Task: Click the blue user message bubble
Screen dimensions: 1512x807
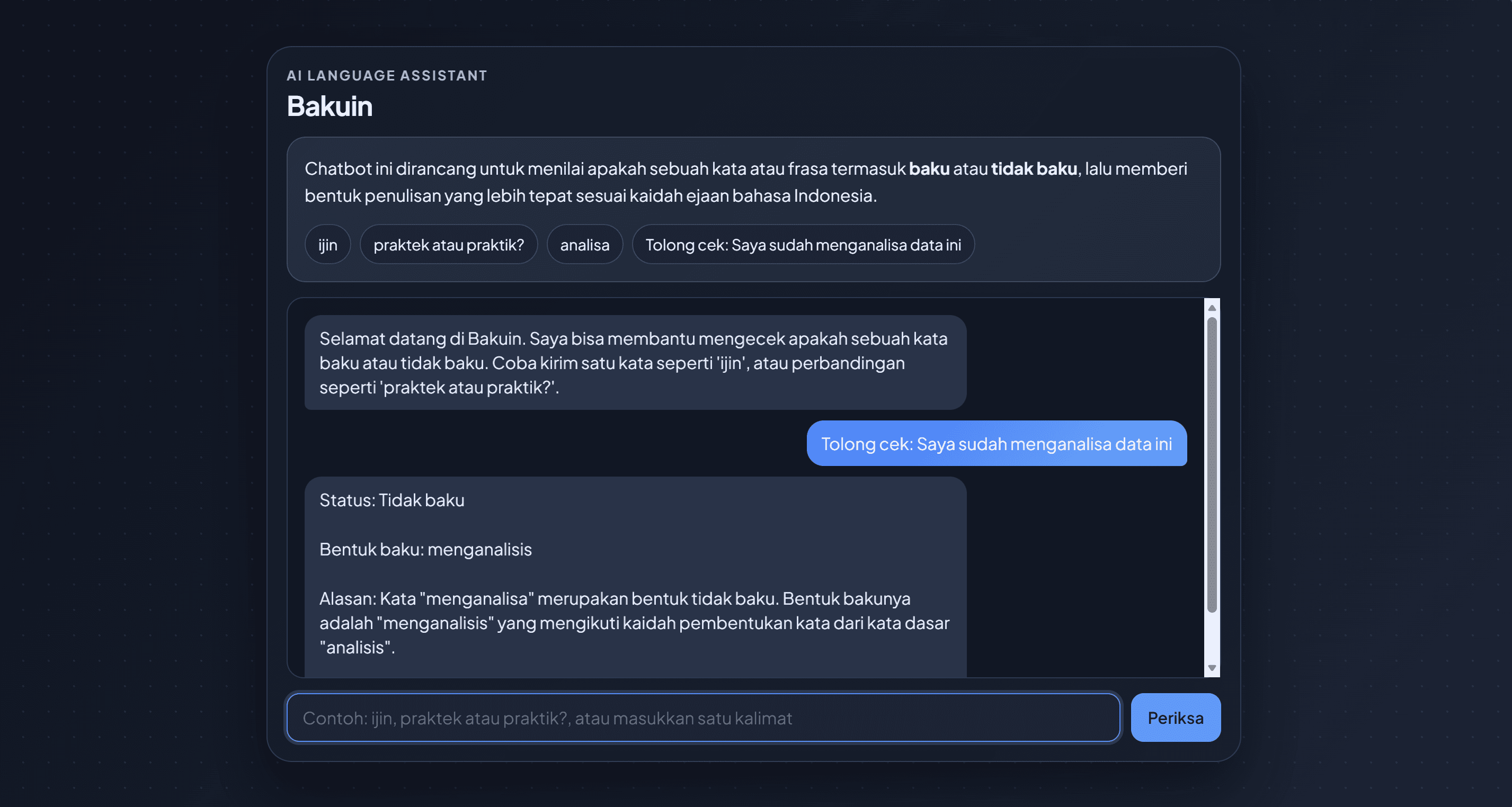Action: pos(997,443)
